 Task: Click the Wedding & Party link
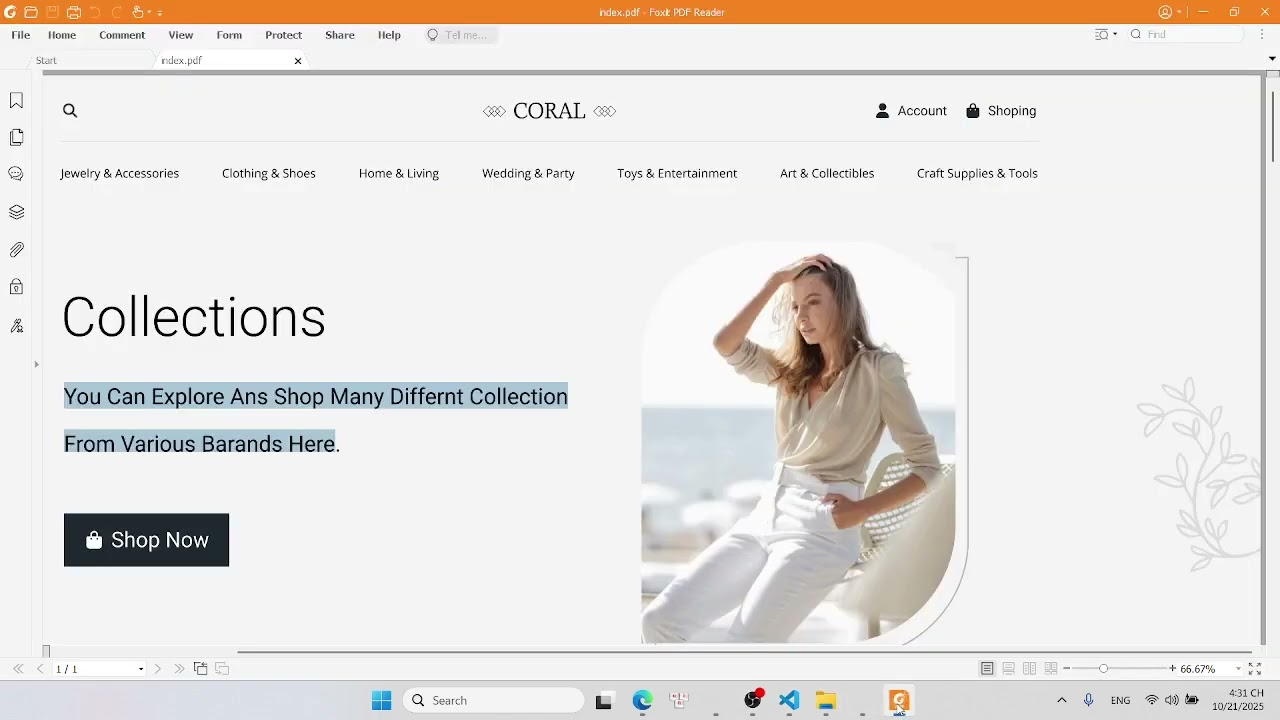pos(528,173)
